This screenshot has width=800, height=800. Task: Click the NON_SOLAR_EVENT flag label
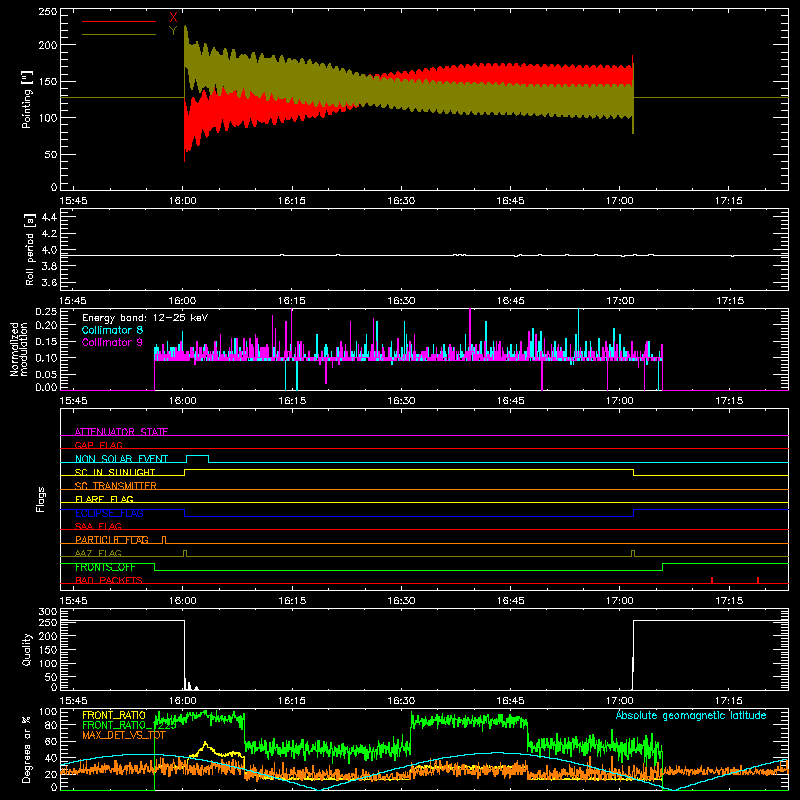[121, 459]
